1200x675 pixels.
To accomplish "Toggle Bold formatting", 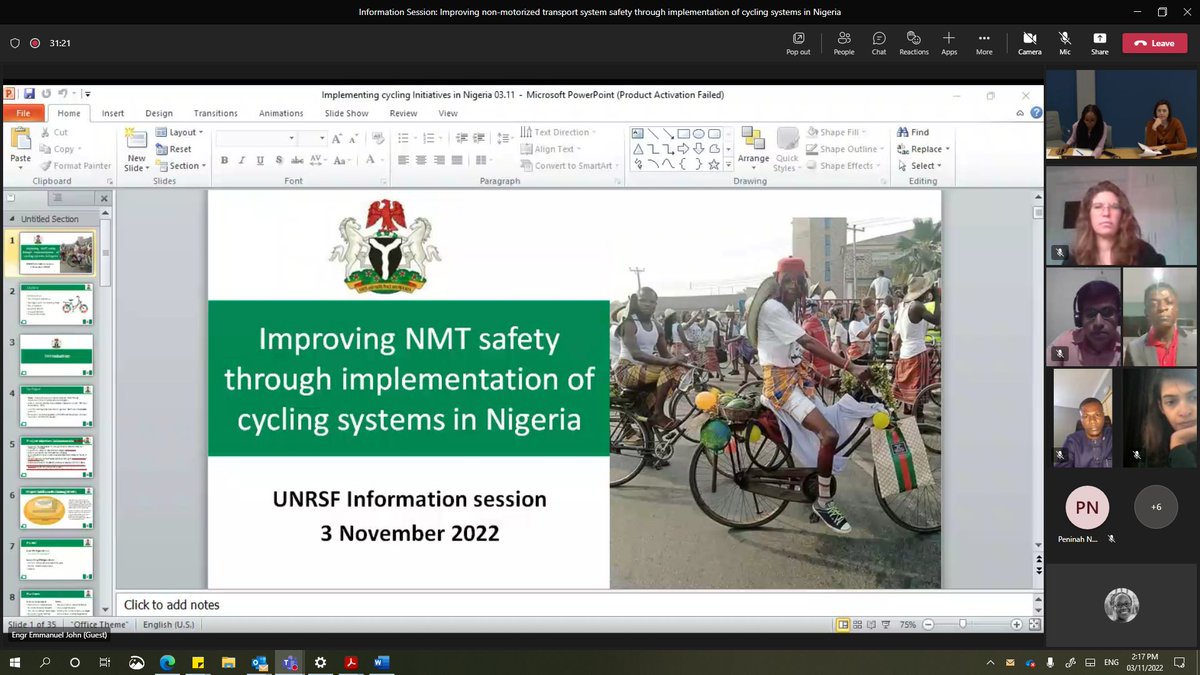I will pos(224,160).
